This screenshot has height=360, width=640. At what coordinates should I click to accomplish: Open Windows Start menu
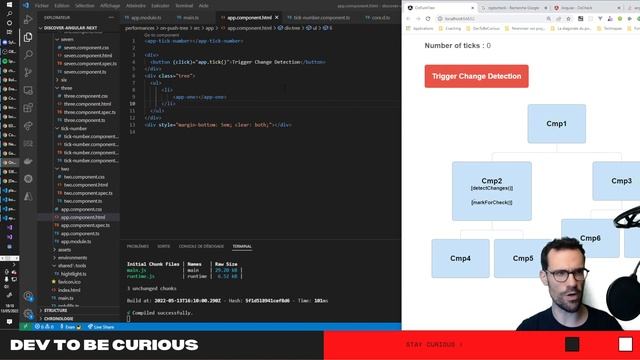pos(9,4)
